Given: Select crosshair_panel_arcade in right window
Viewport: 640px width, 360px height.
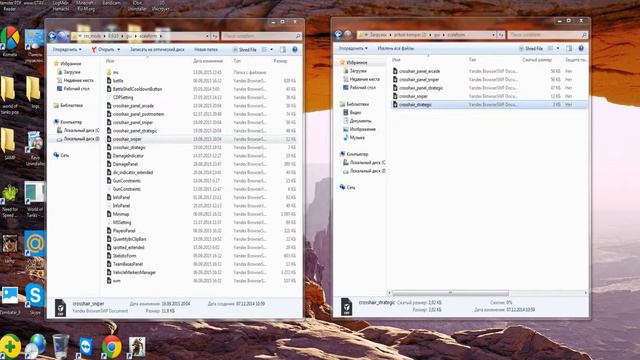Looking at the screenshot, I should (x=419, y=71).
